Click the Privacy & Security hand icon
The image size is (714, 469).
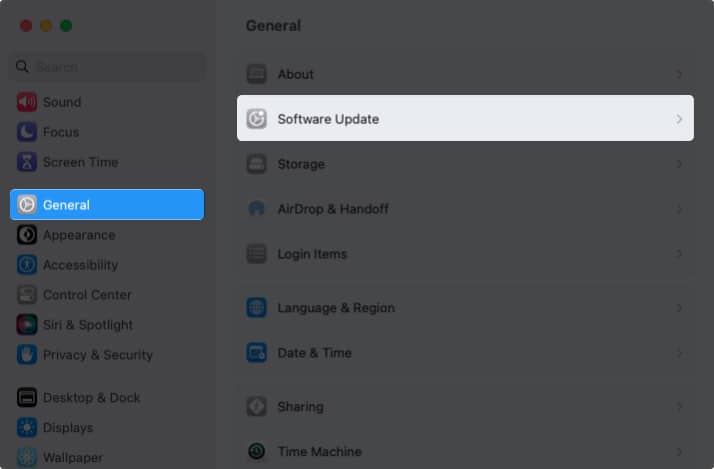point(27,355)
